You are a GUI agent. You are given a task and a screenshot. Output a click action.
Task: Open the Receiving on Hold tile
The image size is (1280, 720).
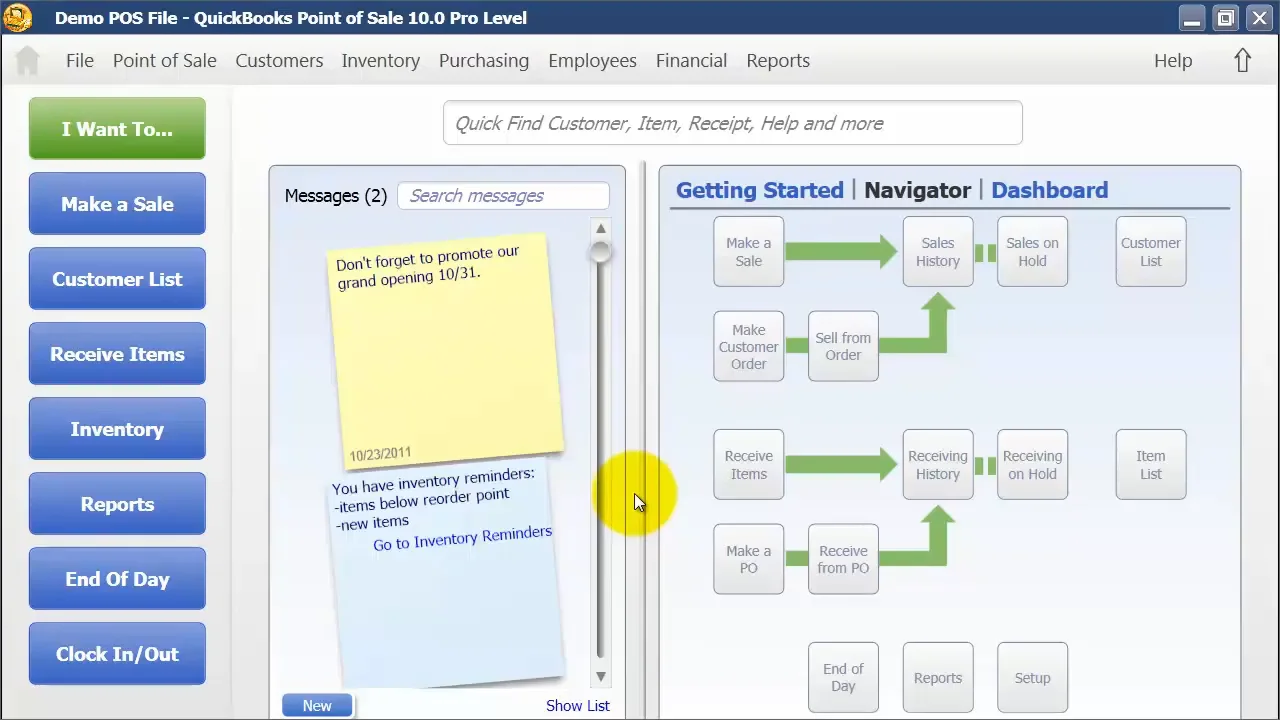click(1032, 465)
